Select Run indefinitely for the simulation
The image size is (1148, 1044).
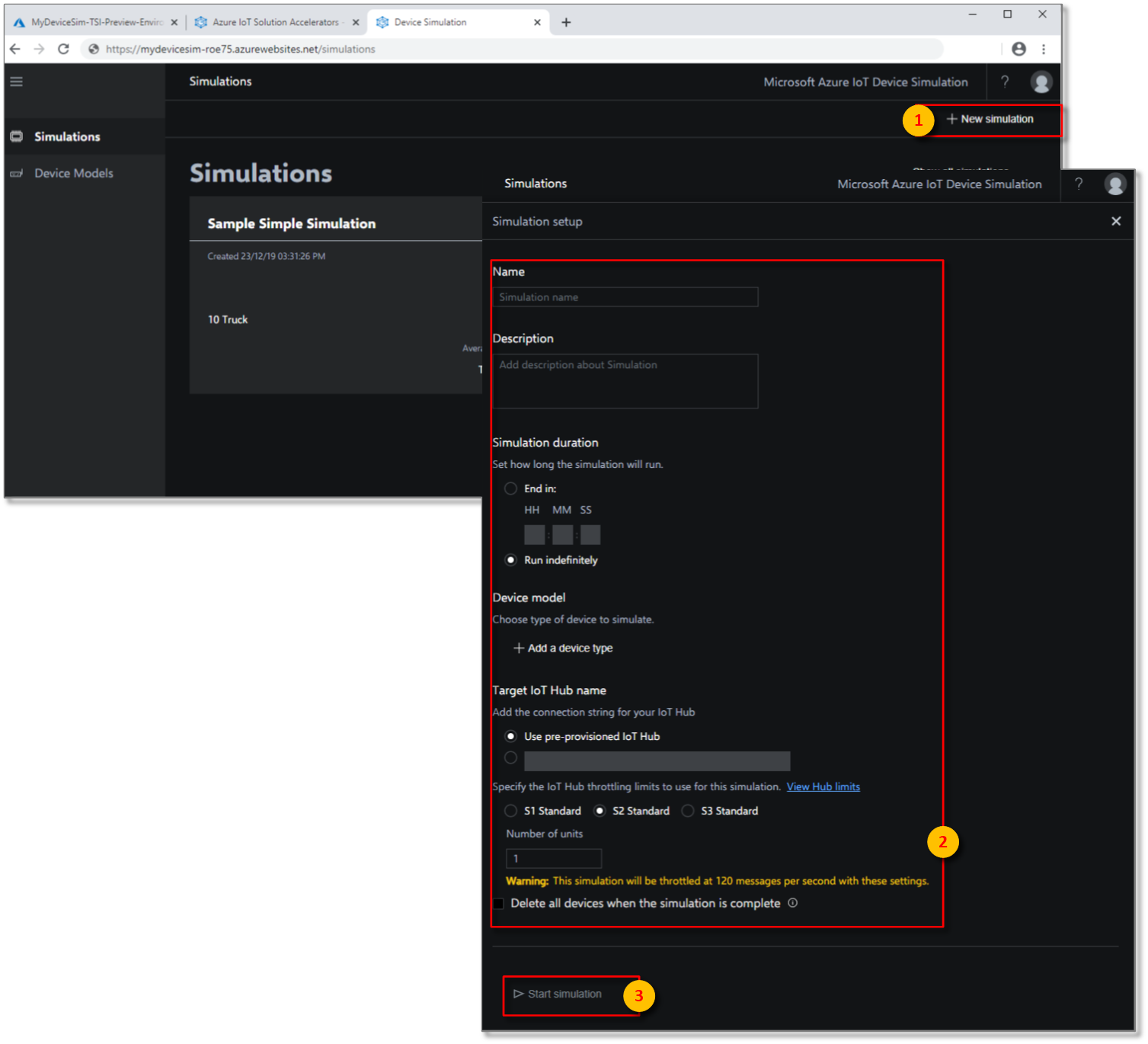pyautogui.click(x=510, y=560)
